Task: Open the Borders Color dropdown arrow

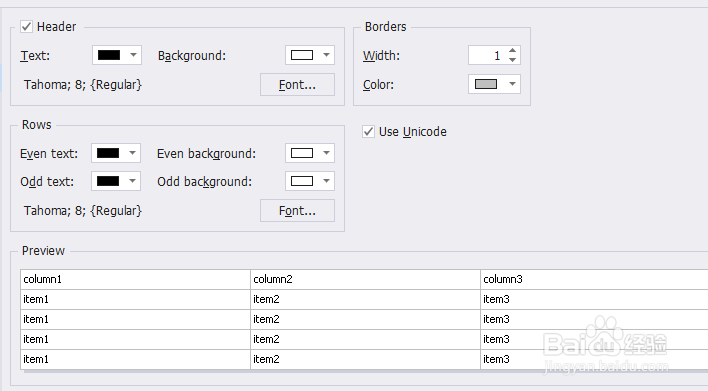Action: (x=512, y=84)
